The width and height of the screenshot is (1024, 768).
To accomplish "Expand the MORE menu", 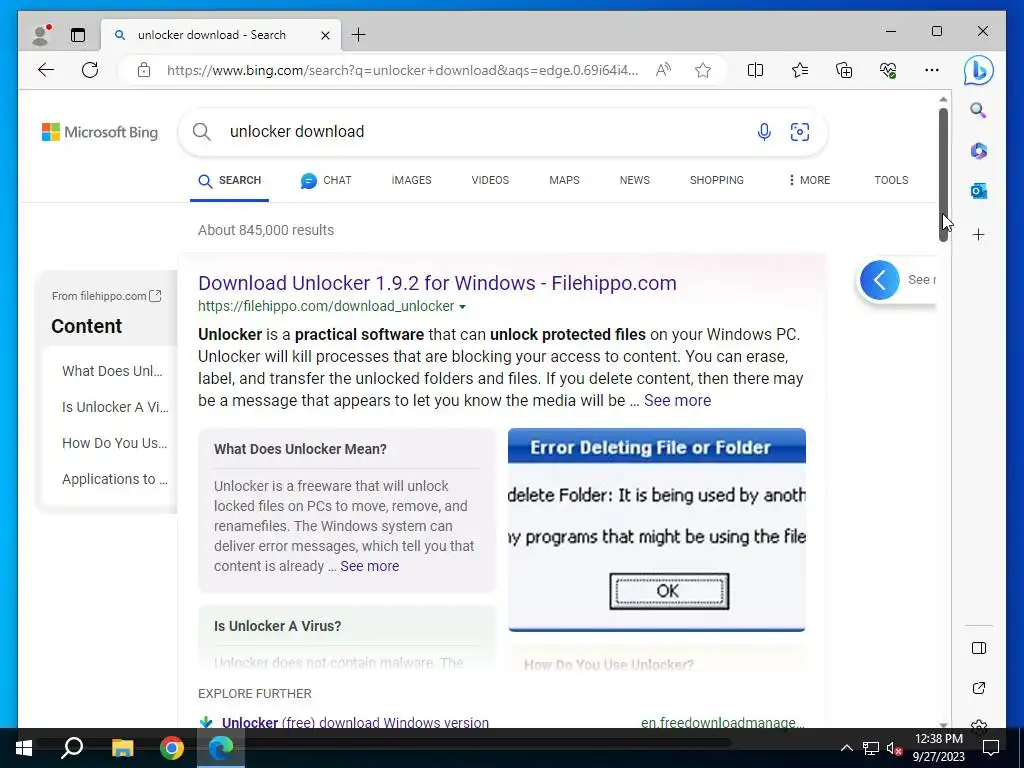I will pos(809,180).
